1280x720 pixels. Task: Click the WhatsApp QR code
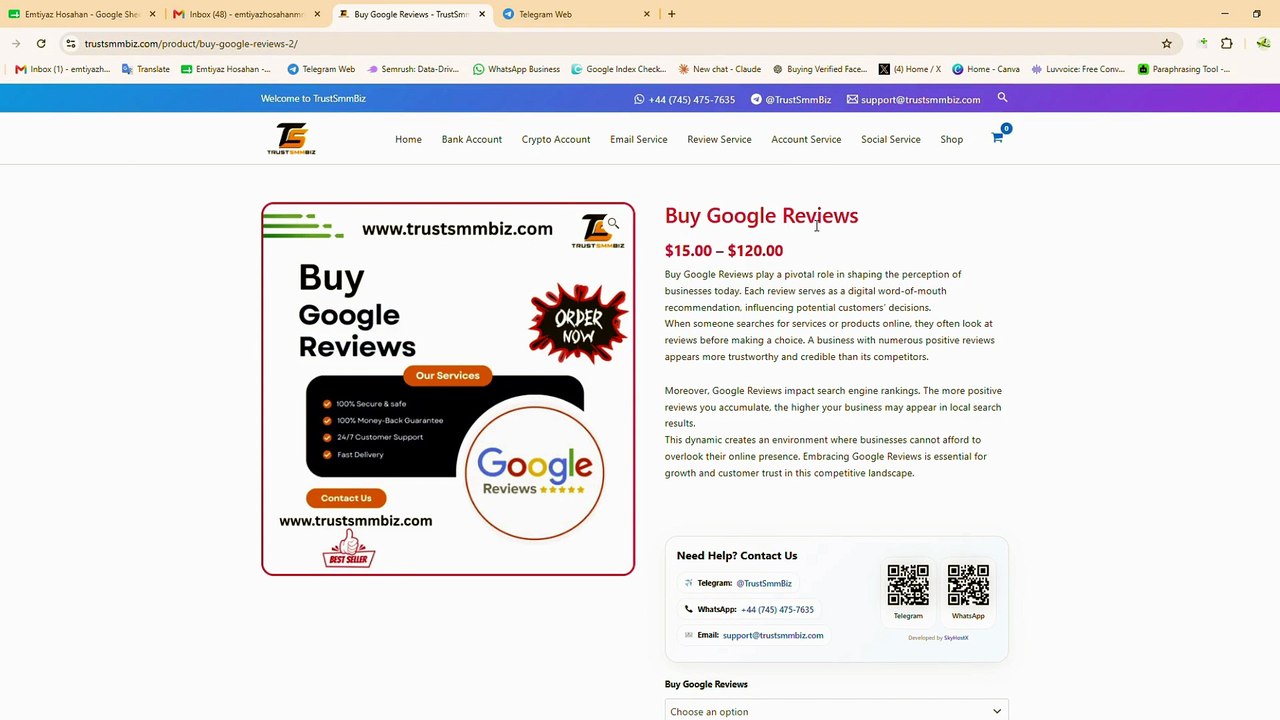coord(968,585)
